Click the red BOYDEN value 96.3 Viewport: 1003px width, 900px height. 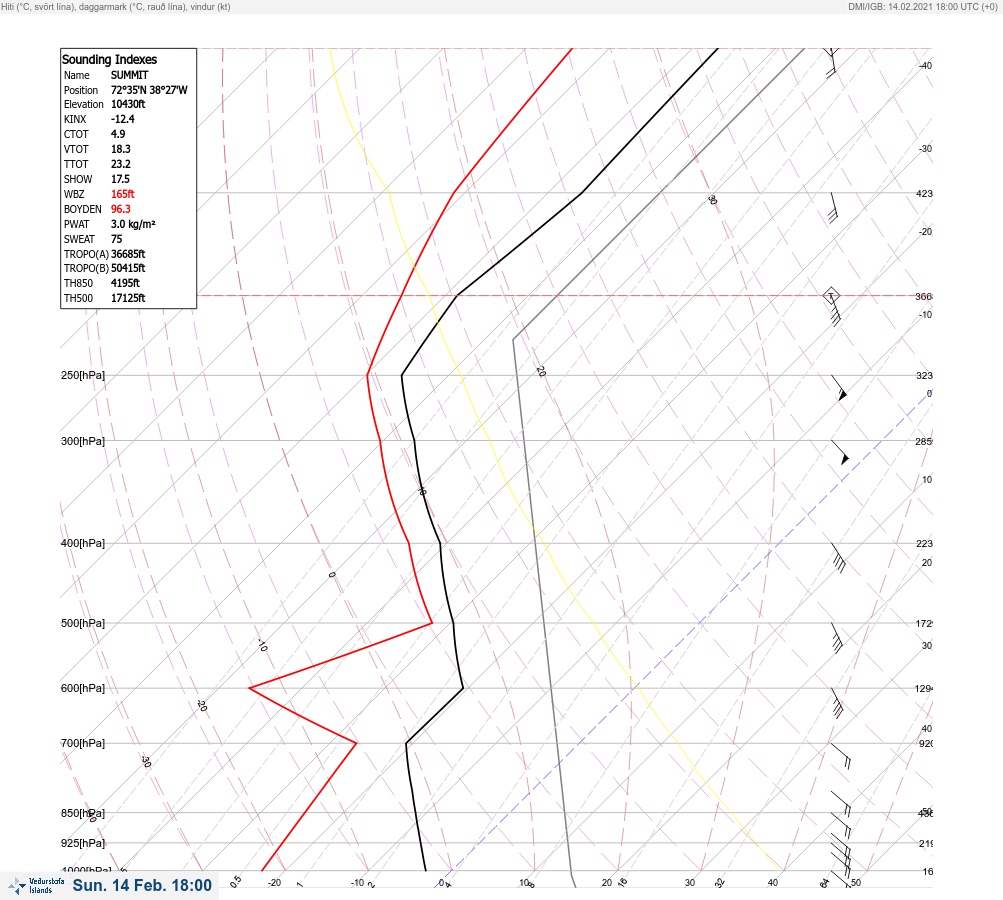tap(120, 209)
